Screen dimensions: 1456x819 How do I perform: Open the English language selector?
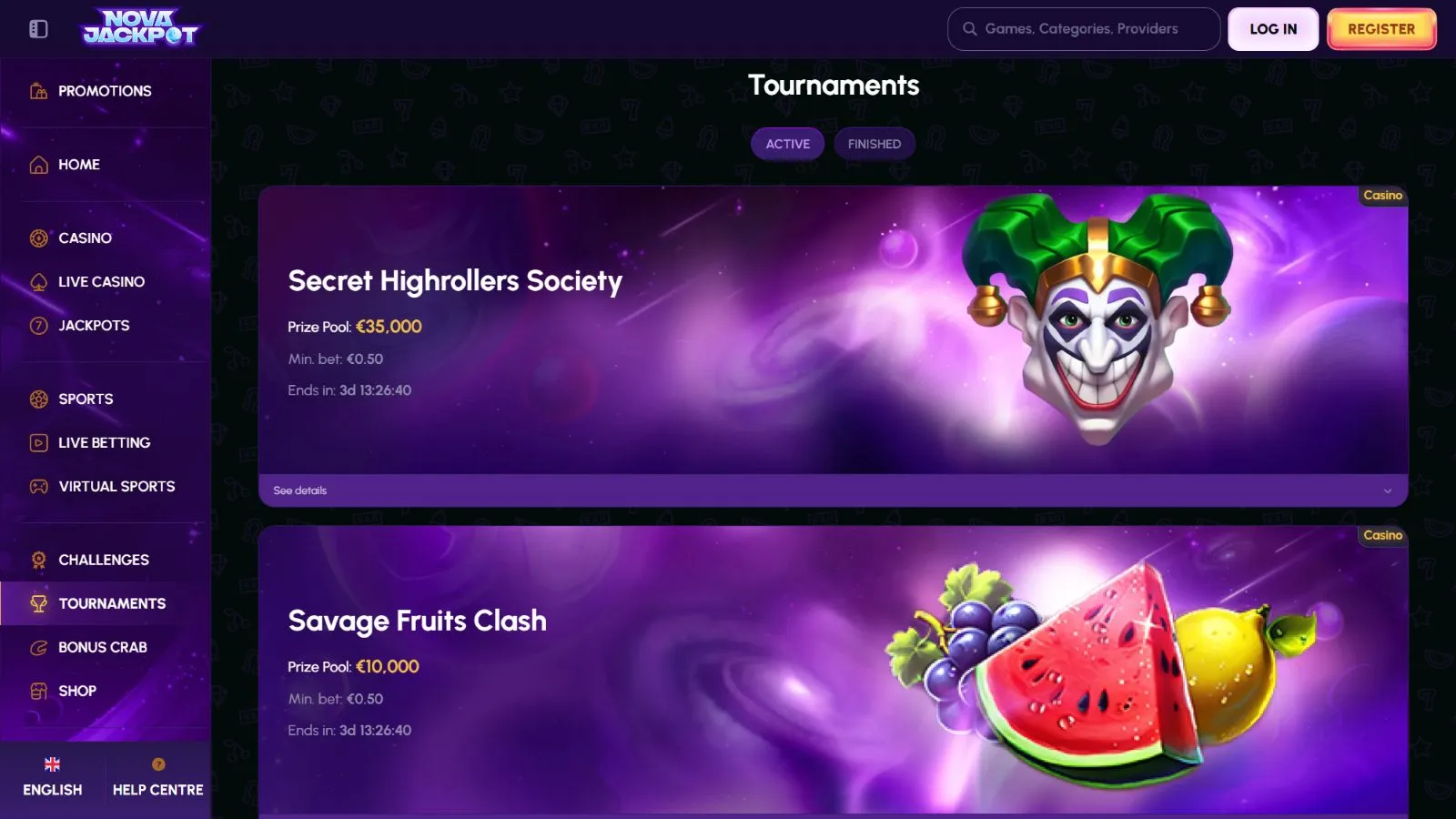point(53,778)
